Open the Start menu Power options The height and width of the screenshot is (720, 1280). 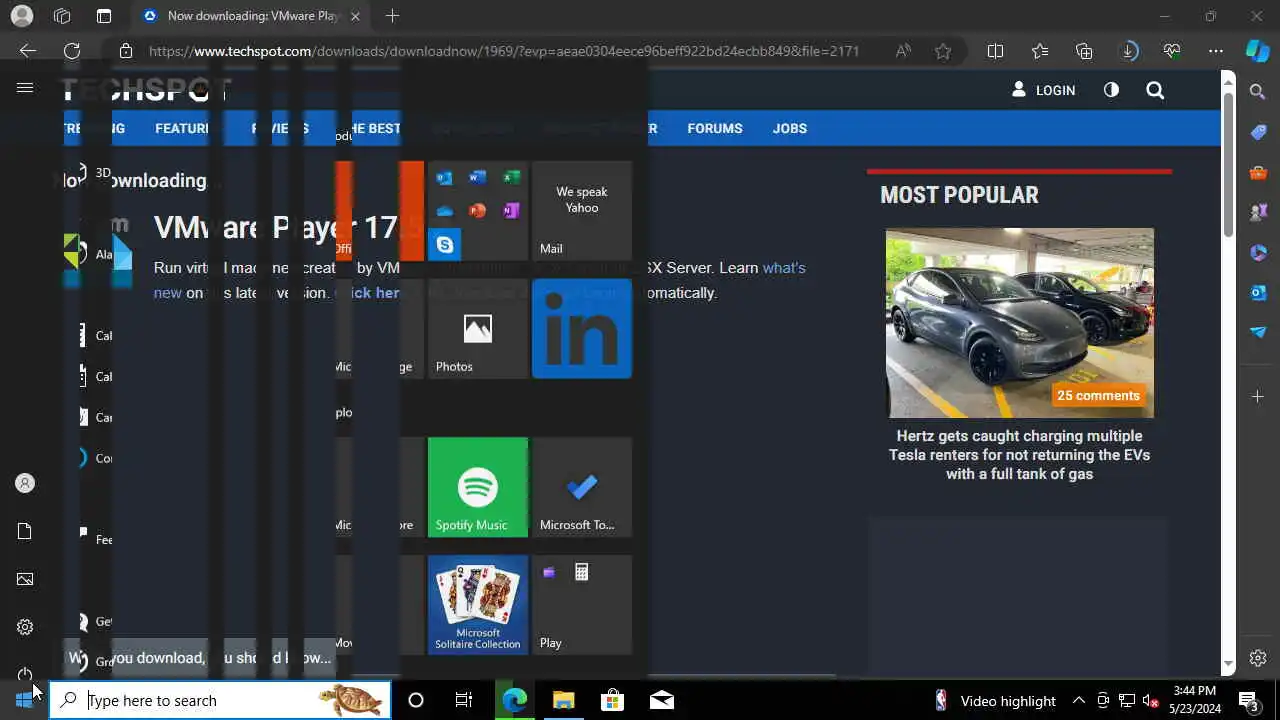[25, 674]
